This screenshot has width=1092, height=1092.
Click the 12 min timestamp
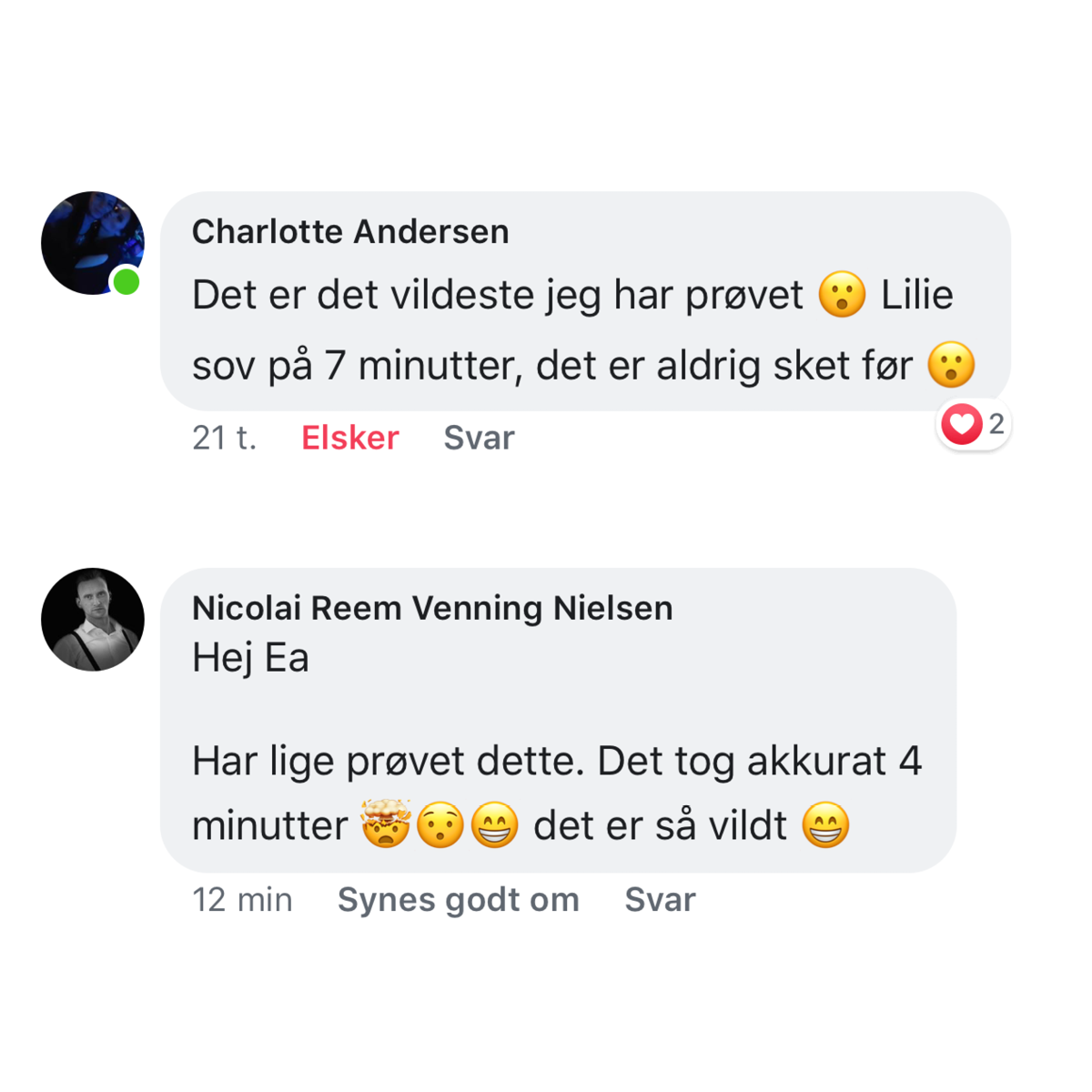(x=242, y=900)
